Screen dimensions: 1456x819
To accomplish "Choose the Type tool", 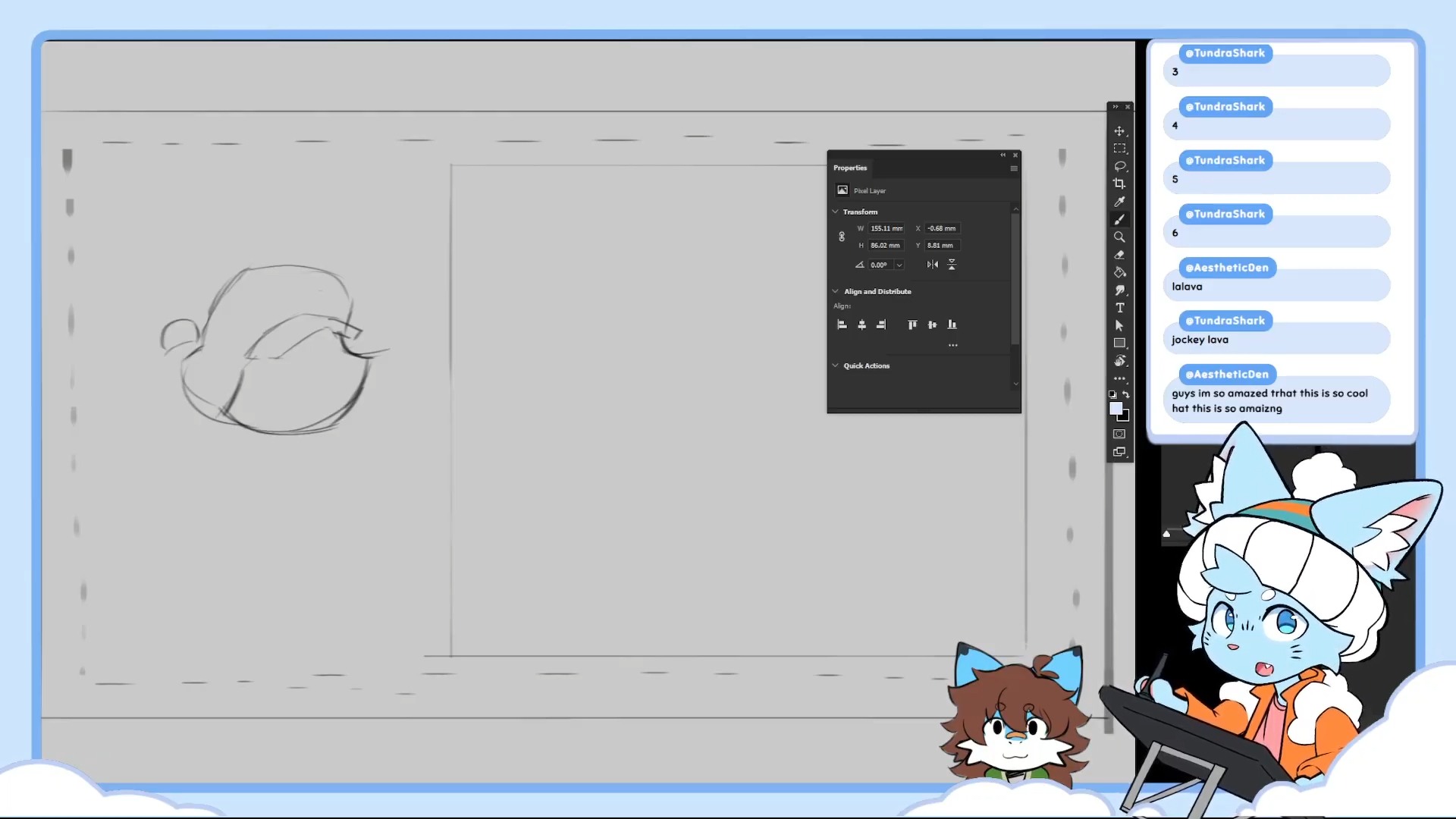I will click(x=1119, y=308).
